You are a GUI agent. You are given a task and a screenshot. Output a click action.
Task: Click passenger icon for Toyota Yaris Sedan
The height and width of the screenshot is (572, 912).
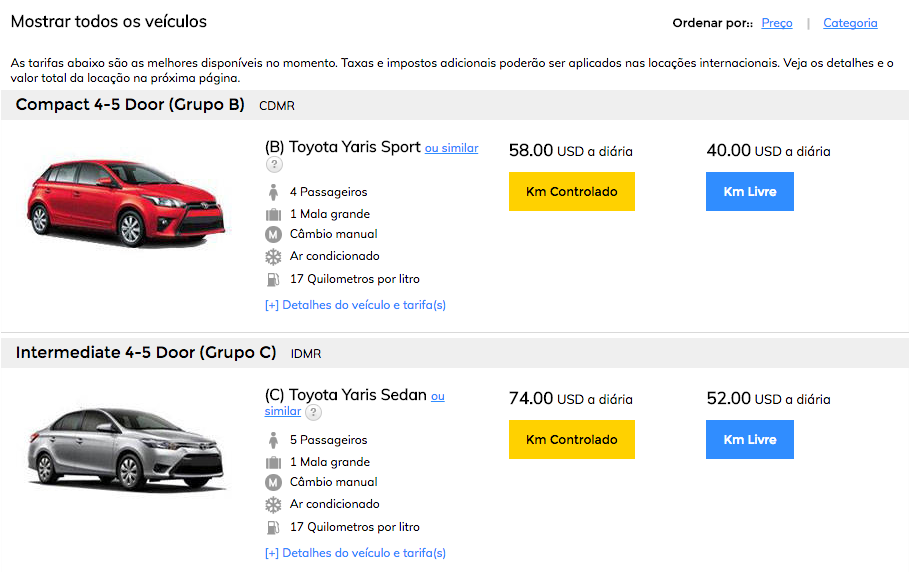pos(273,440)
